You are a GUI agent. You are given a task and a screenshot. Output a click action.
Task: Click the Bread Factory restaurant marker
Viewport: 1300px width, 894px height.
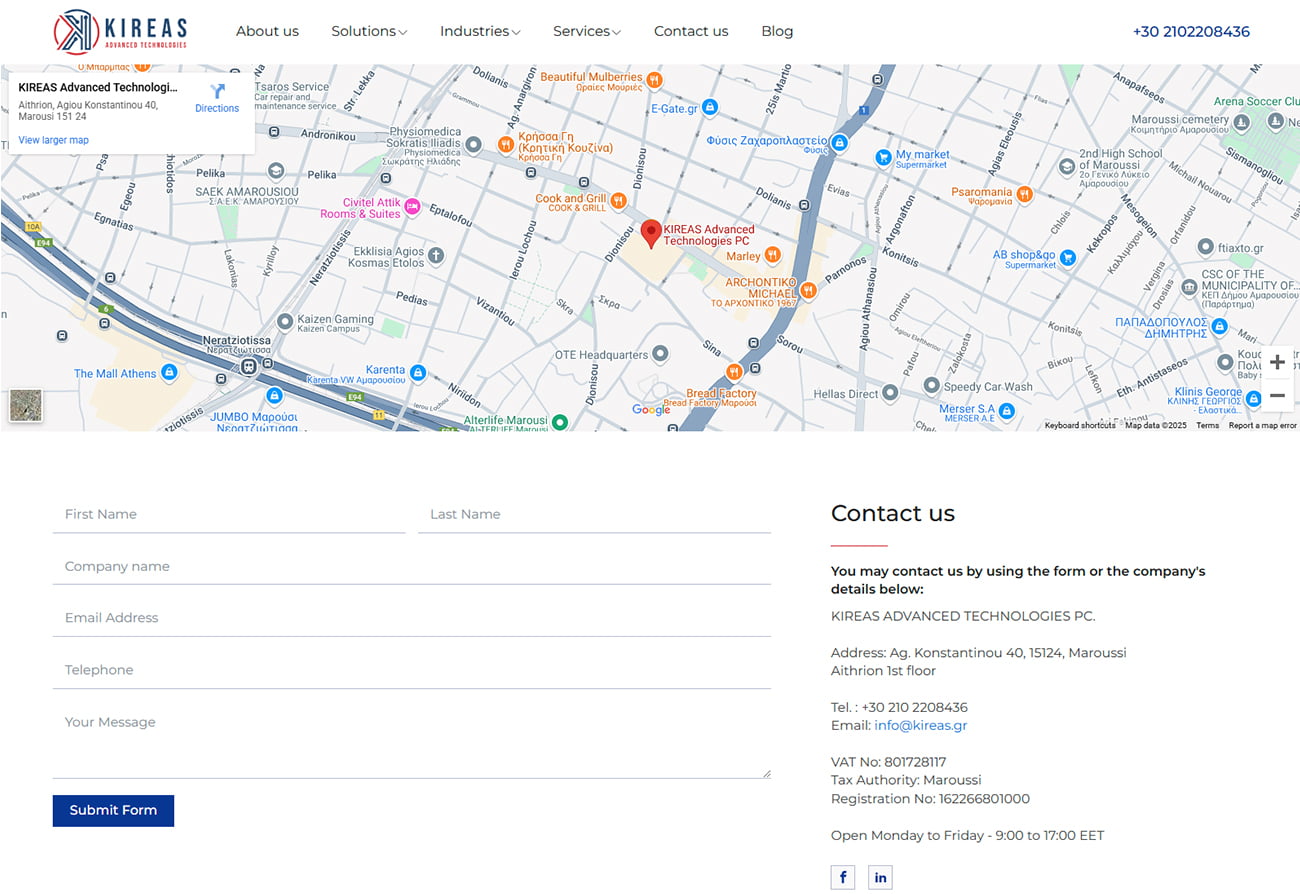[733, 372]
